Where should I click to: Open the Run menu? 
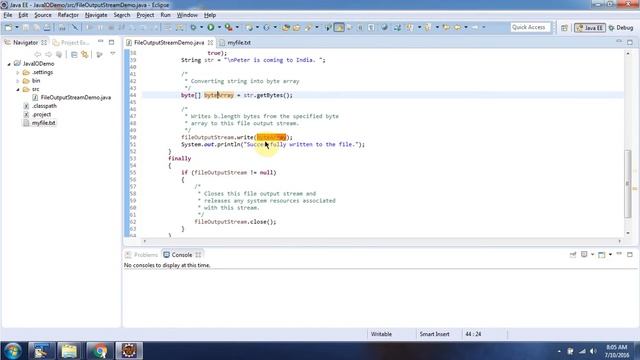pos(165,15)
